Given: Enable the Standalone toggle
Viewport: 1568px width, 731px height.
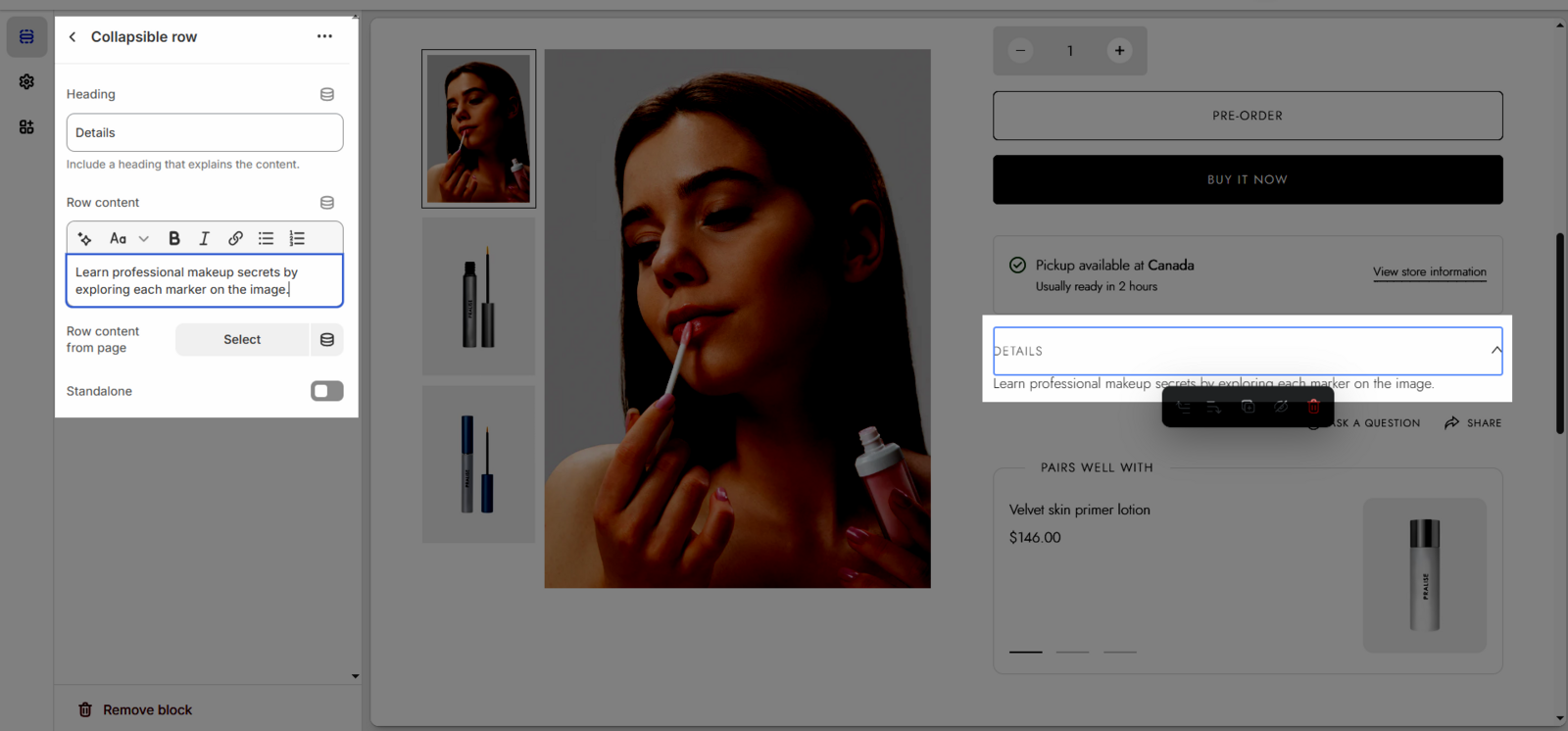Looking at the screenshot, I should 326,391.
